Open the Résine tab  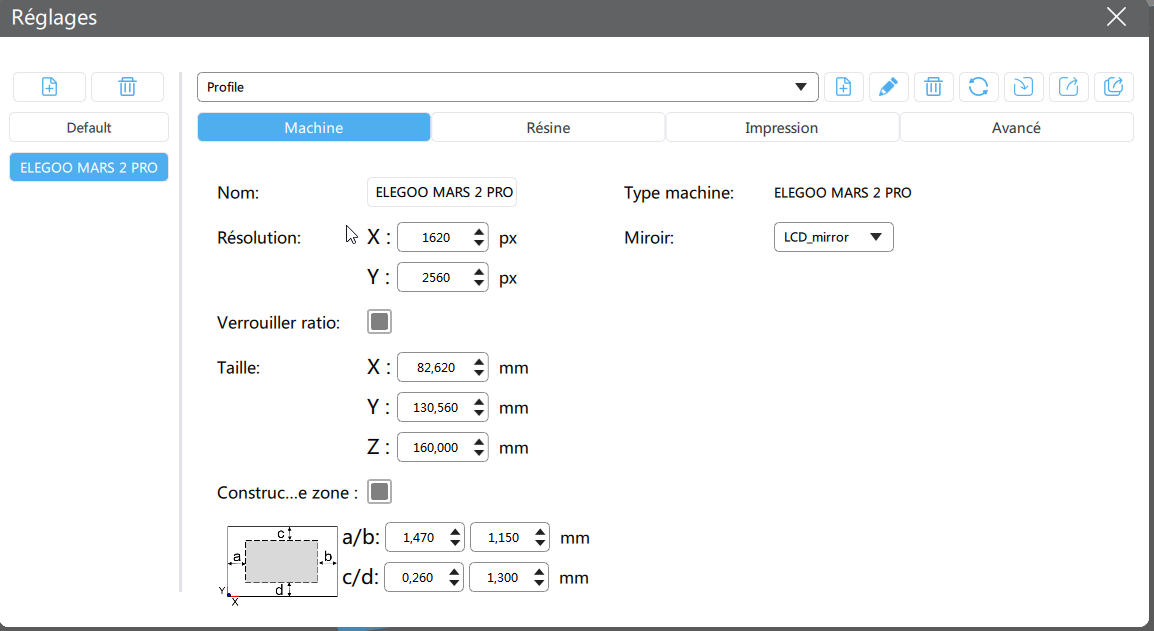pyautogui.click(x=548, y=127)
